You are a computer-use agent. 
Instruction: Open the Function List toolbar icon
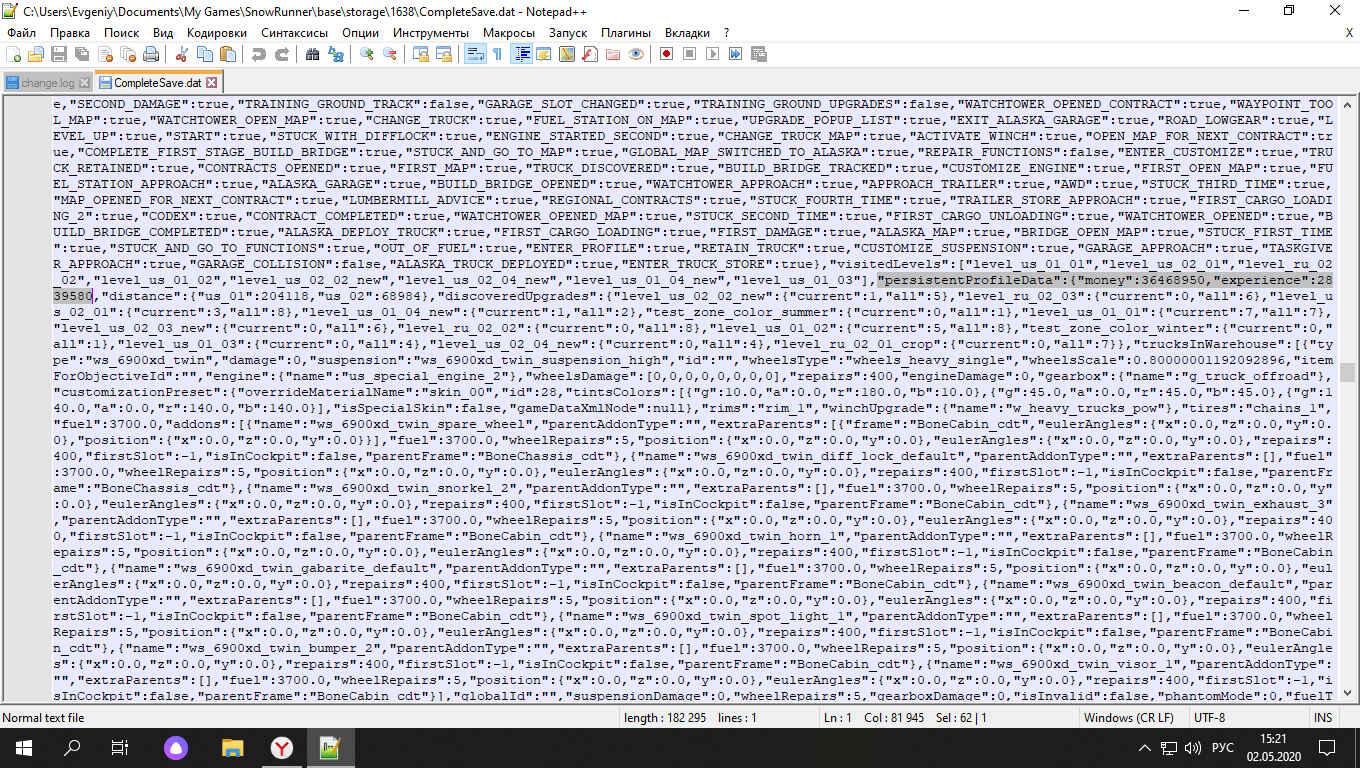coord(590,54)
